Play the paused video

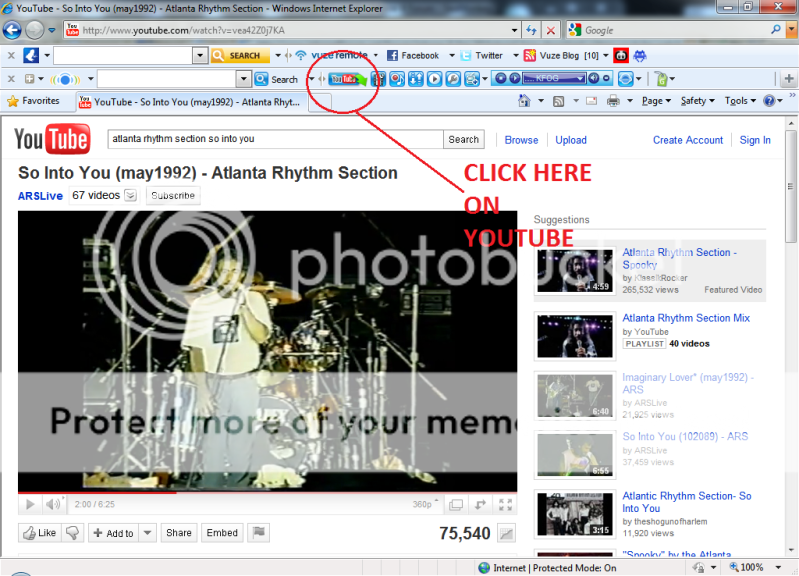coord(30,505)
